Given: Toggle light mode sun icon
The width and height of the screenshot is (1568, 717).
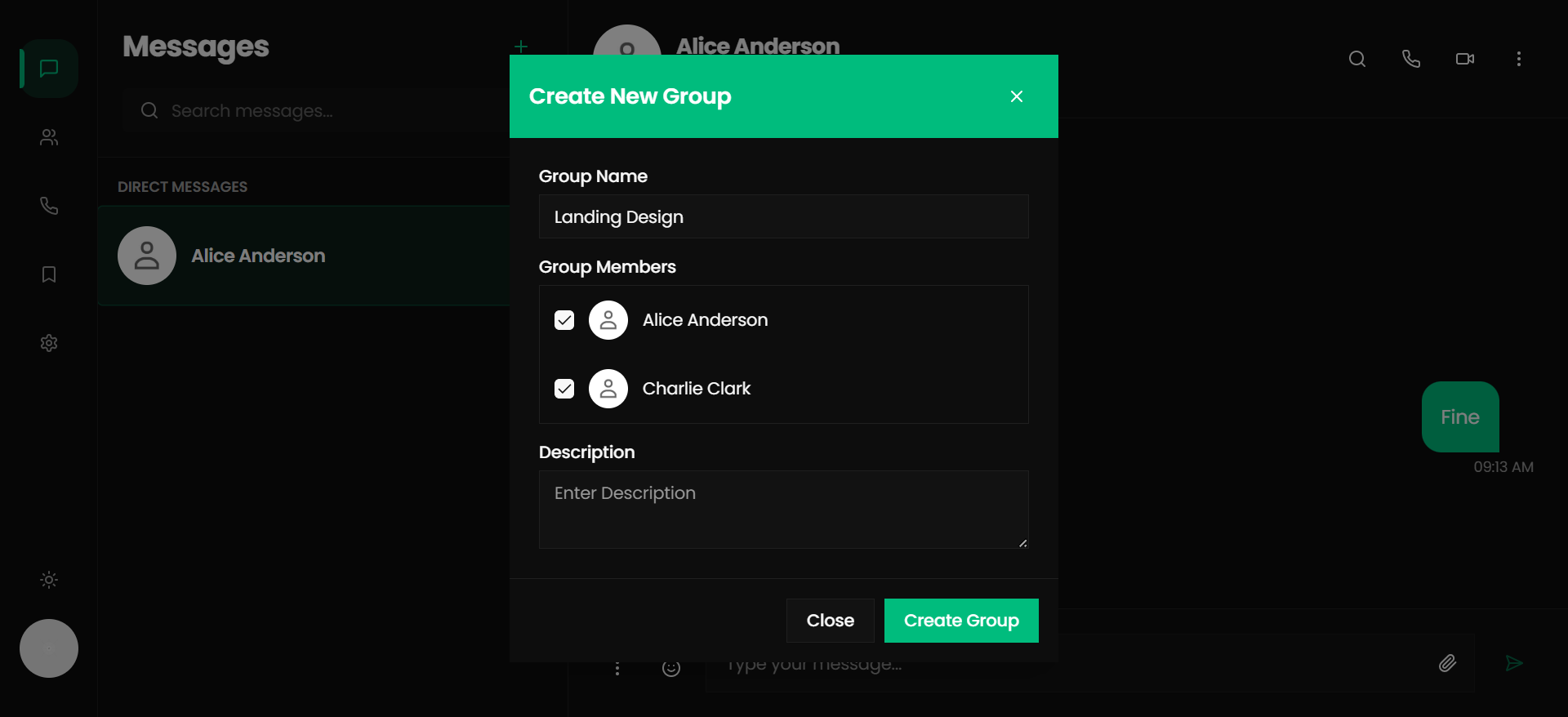Looking at the screenshot, I should 49,580.
